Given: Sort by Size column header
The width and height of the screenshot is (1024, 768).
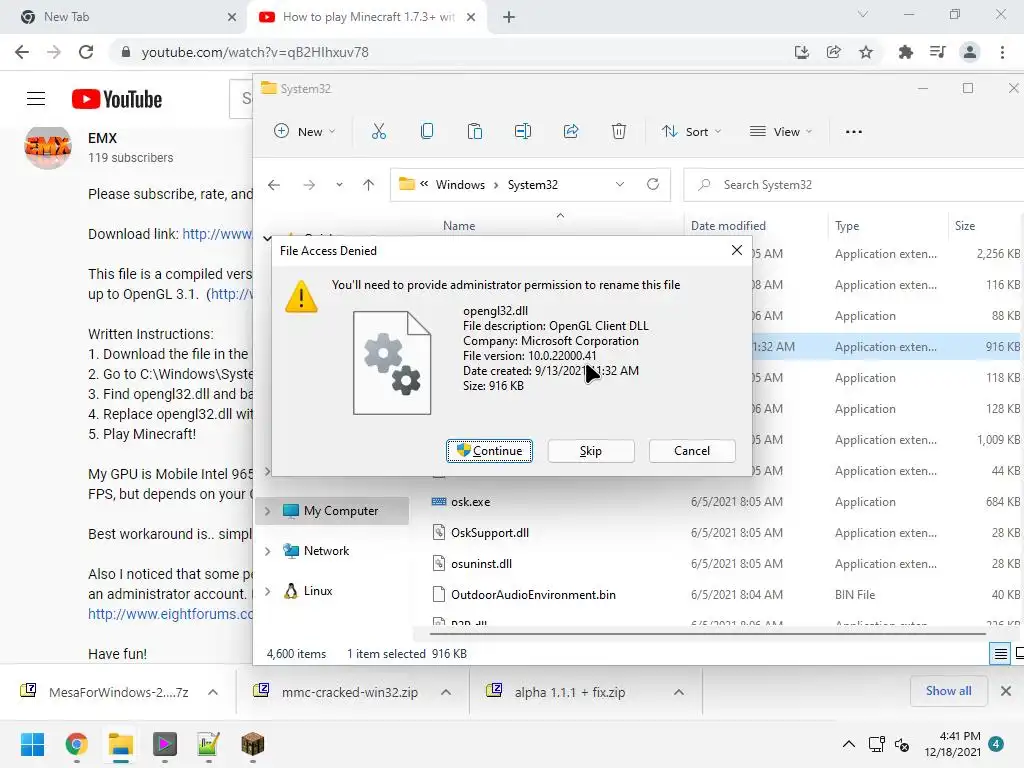Looking at the screenshot, I should click(x=965, y=225).
